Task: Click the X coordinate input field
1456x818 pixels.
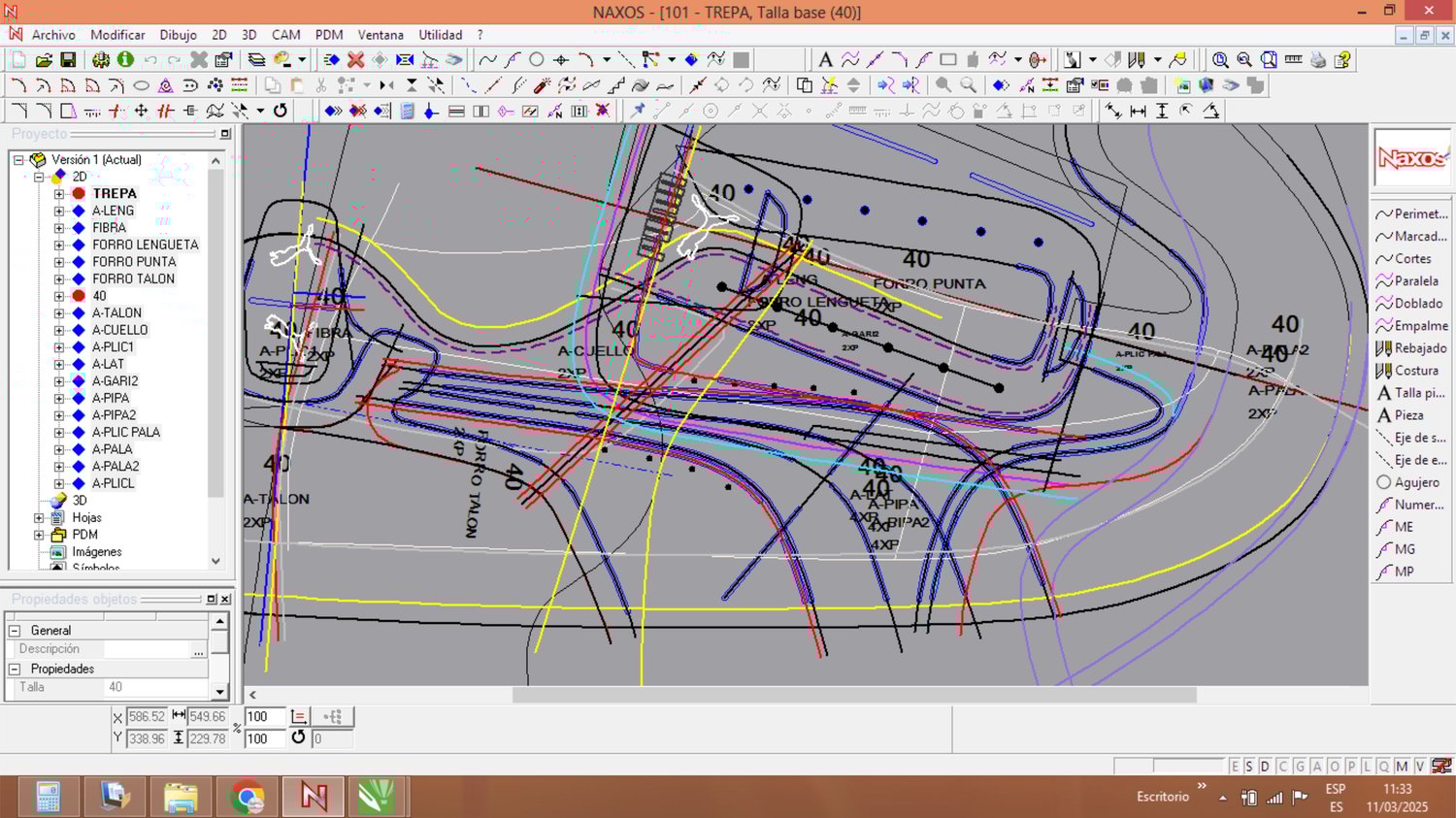Action: click(x=147, y=717)
